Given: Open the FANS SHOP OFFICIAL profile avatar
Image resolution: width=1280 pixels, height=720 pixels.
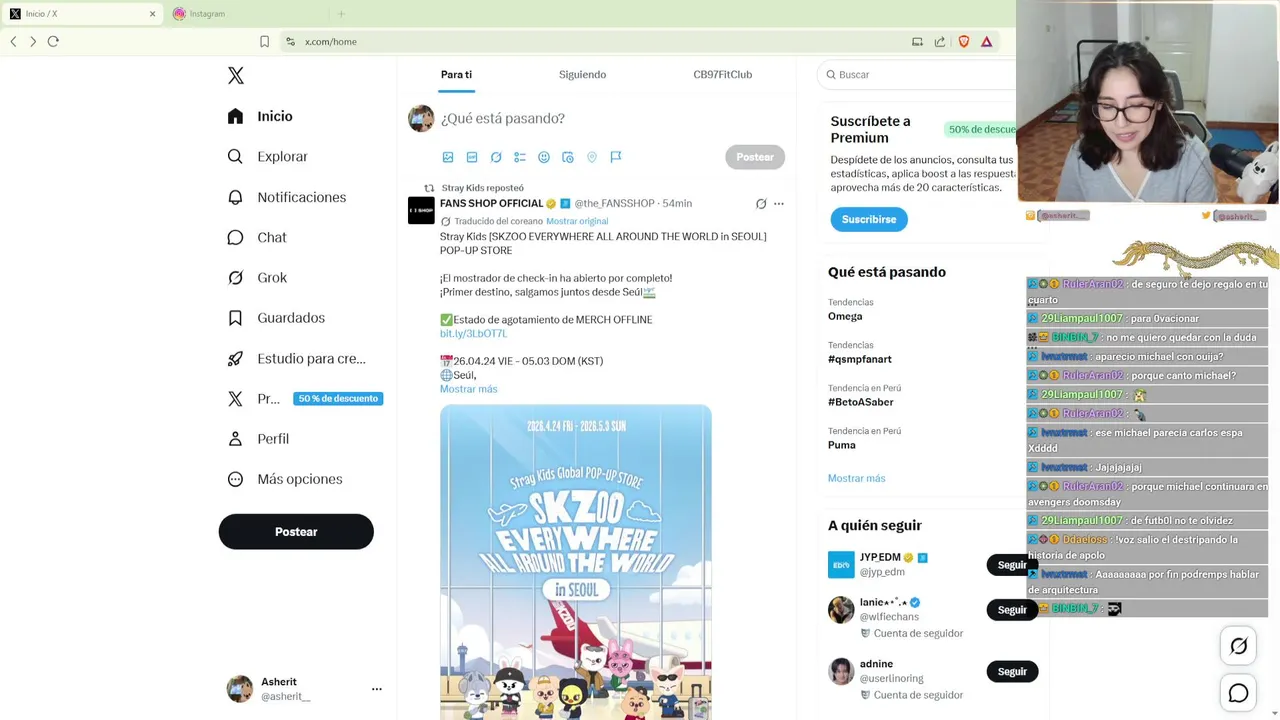Looking at the screenshot, I should tap(421, 210).
